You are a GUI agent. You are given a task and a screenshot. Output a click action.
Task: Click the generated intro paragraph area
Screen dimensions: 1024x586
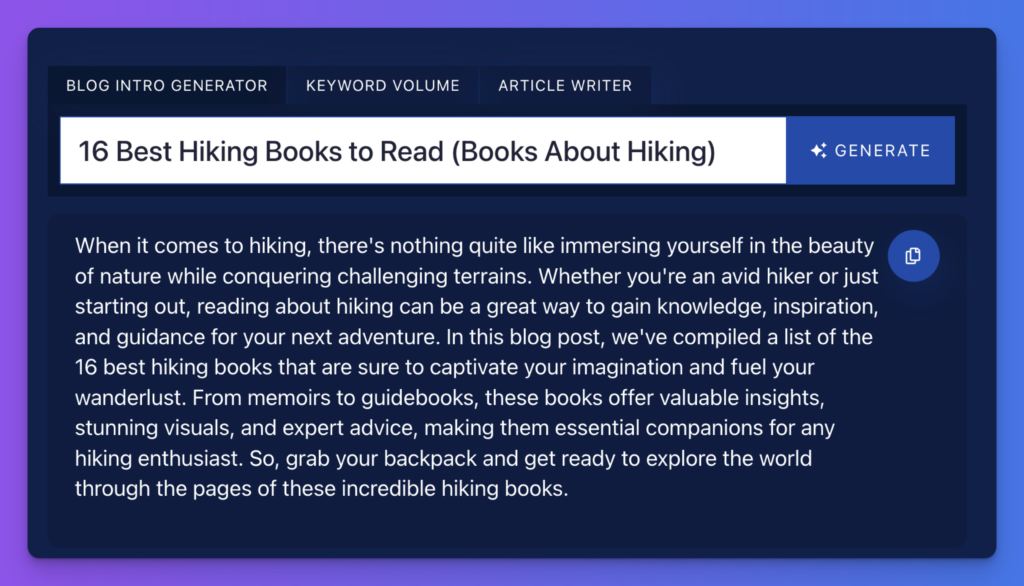pyautogui.click(x=470, y=366)
